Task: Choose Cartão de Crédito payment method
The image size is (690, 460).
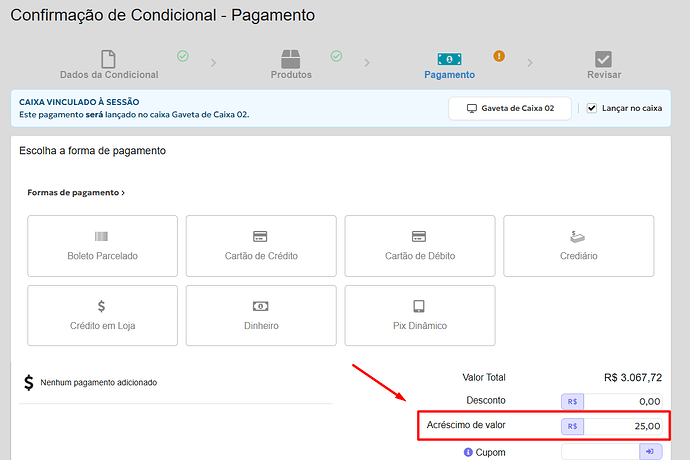Action: [261, 246]
